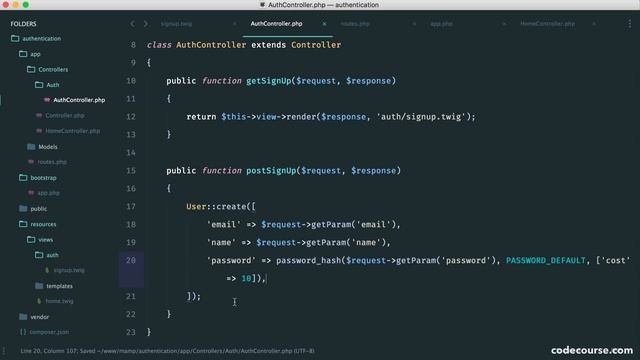
Task: Click the postSignUp function name
Action: (271, 171)
